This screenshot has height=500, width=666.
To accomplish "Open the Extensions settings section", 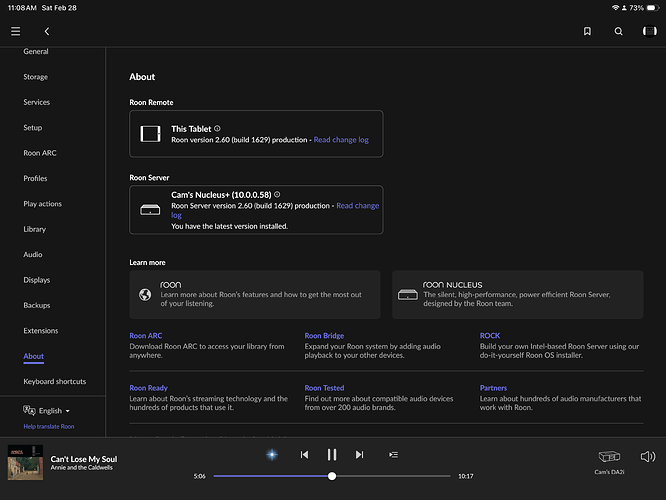I will (x=41, y=330).
